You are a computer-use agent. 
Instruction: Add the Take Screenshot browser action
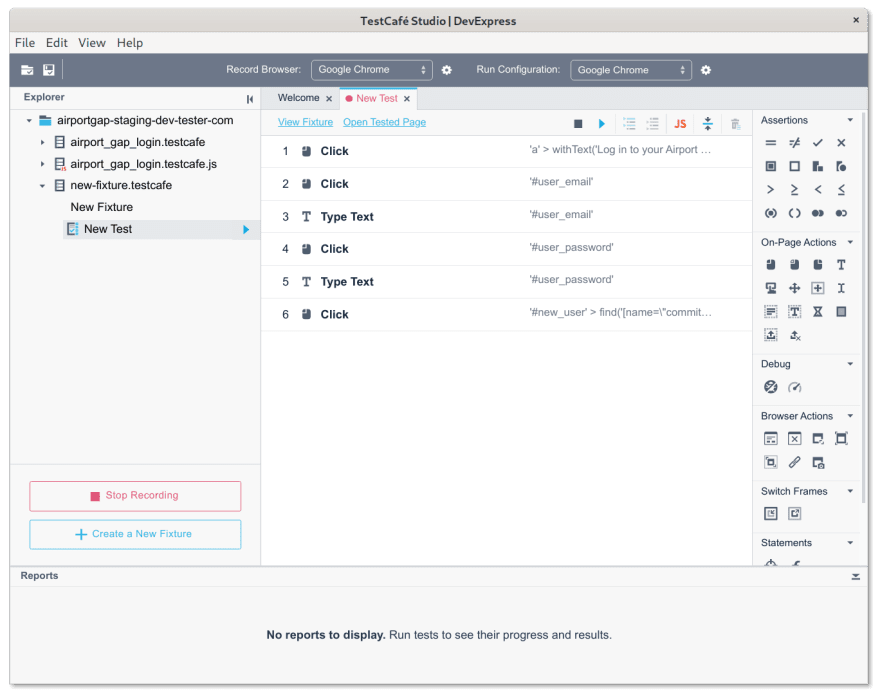pyautogui.click(x=818, y=463)
